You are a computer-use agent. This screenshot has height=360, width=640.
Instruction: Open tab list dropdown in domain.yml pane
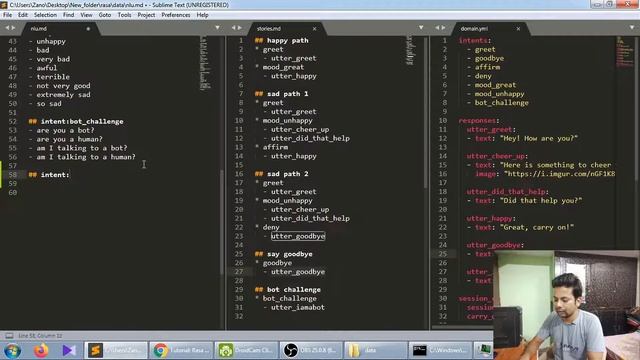click(632, 28)
